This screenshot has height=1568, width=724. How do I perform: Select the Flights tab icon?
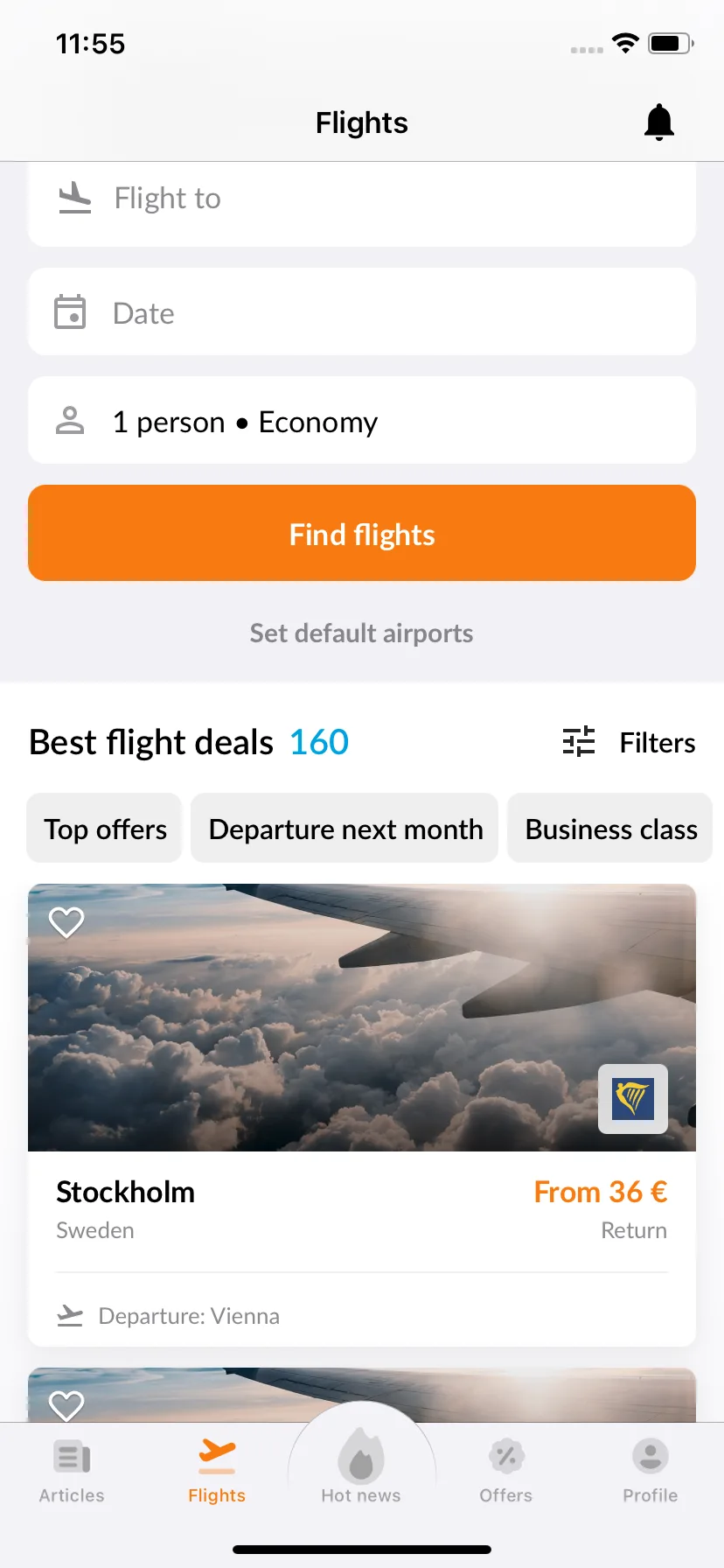pyautogui.click(x=217, y=1455)
